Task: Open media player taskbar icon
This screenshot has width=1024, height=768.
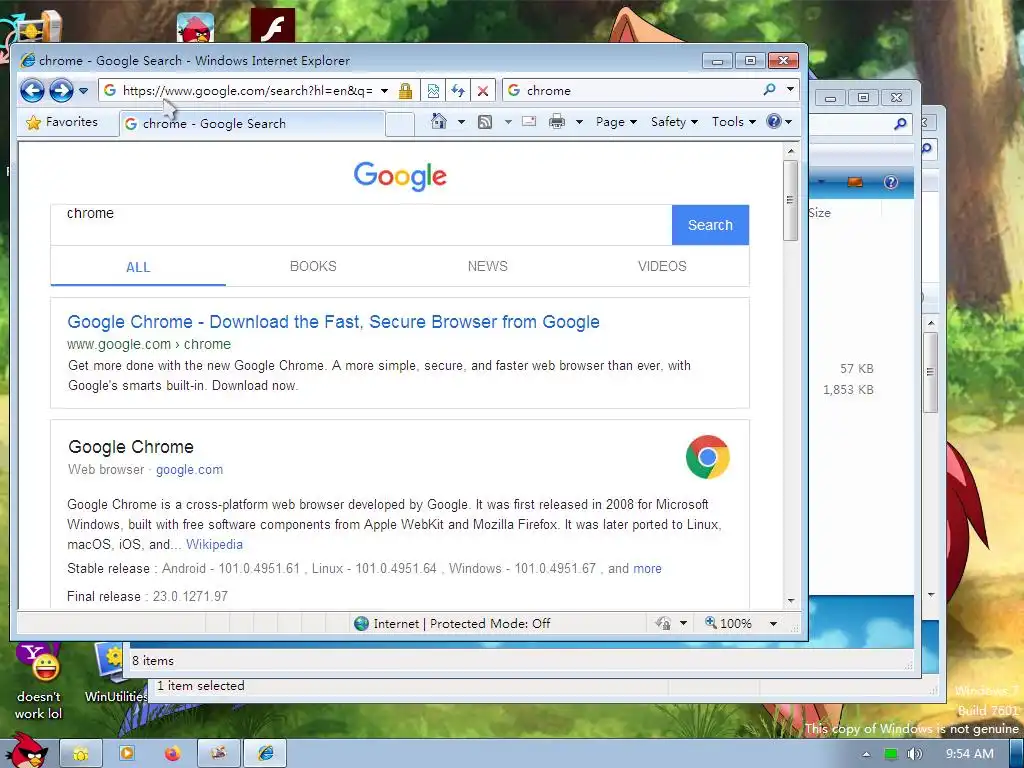Action: pyautogui.click(x=127, y=754)
